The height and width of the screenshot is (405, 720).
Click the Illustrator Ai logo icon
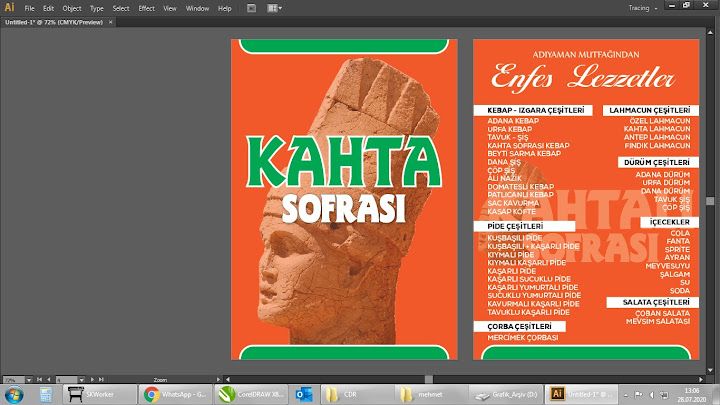click(9, 7)
